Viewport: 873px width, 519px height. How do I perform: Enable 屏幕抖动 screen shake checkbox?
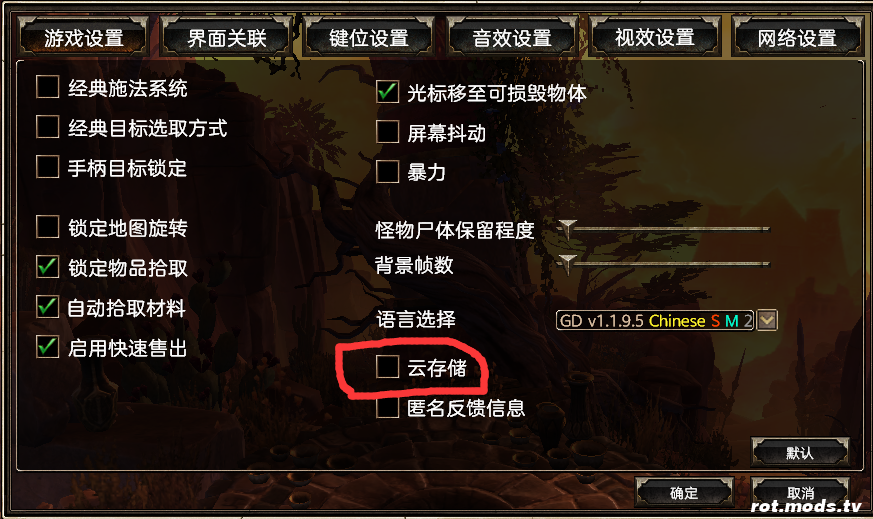click(x=388, y=132)
